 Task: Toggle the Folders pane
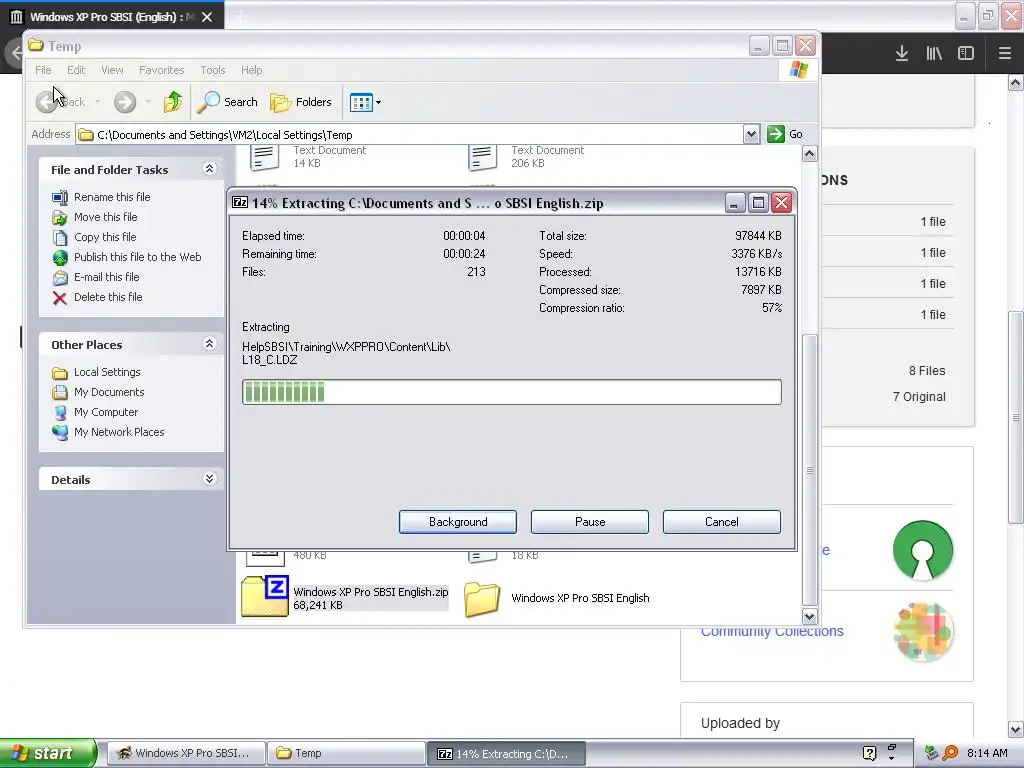[301, 102]
